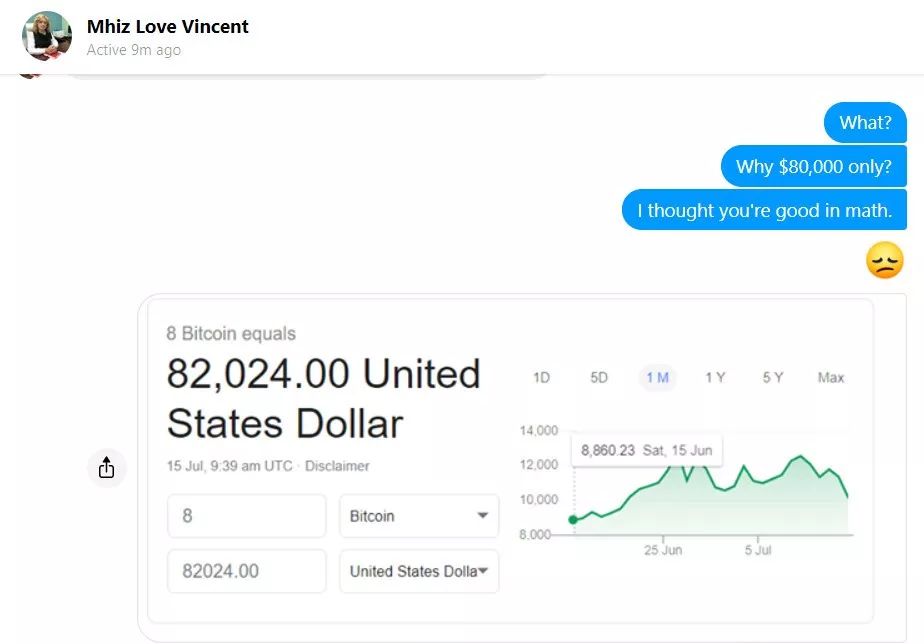
Task: Click the green data point on the chart
Action: 573,520
